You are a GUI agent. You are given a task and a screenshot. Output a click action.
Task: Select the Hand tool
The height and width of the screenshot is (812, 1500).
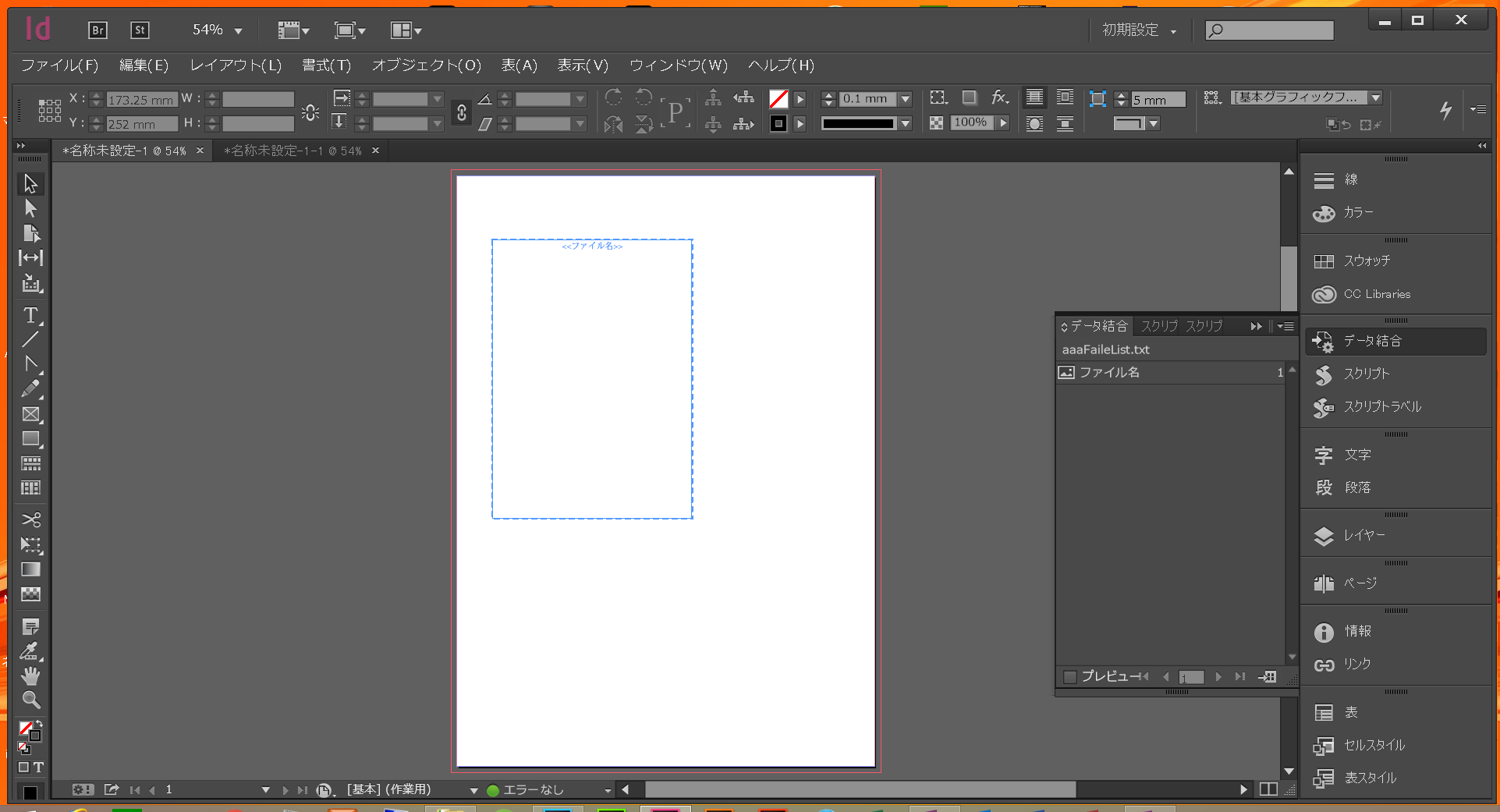pos(30,675)
